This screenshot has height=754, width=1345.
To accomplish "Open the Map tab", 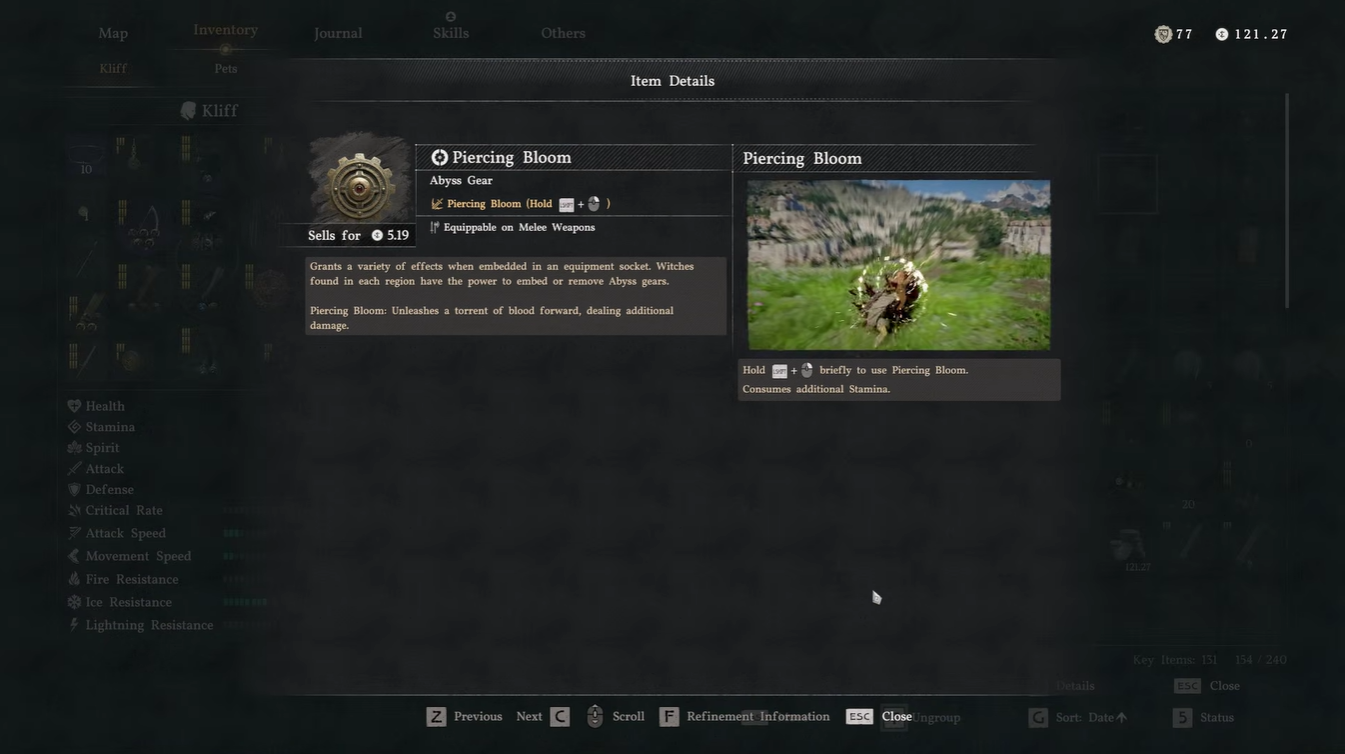I will 113,33.
